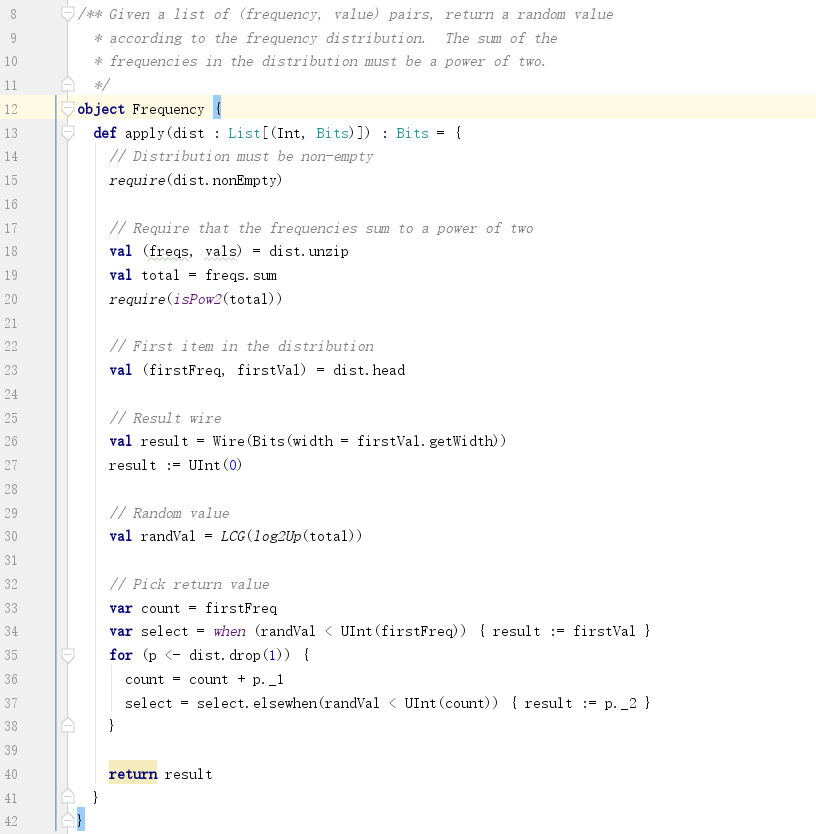Click comment '// First item in the distribution'
816x834 pixels.
pos(241,346)
